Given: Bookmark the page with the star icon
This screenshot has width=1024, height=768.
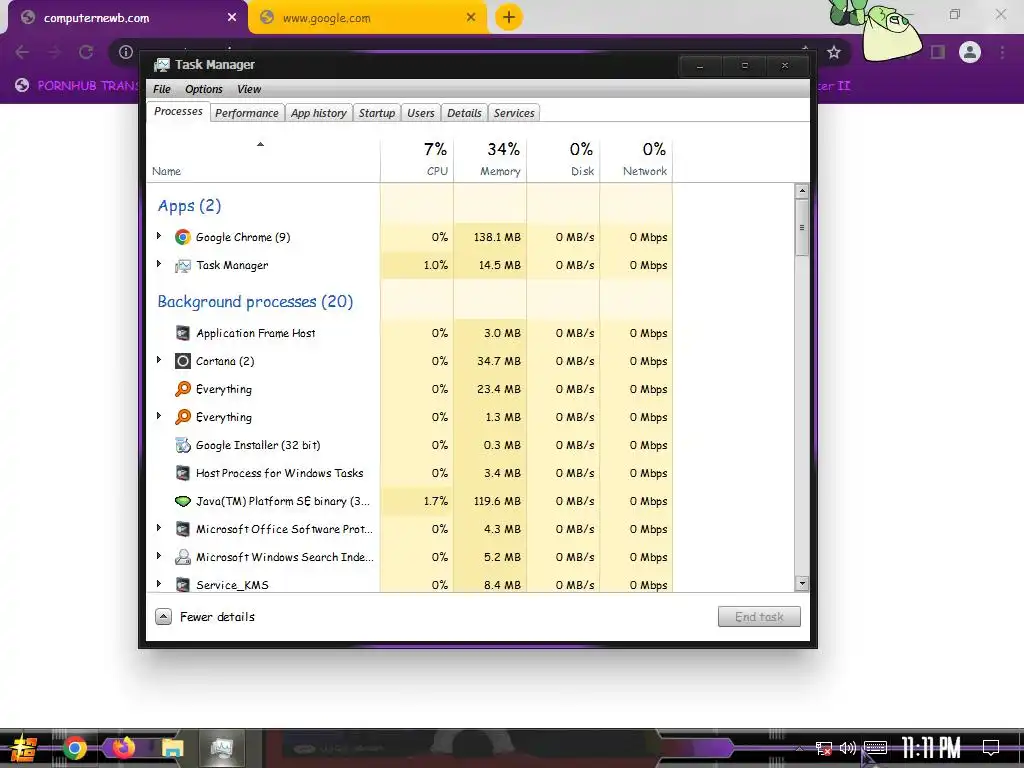Looking at the screenshot, I should coord(834,52).
